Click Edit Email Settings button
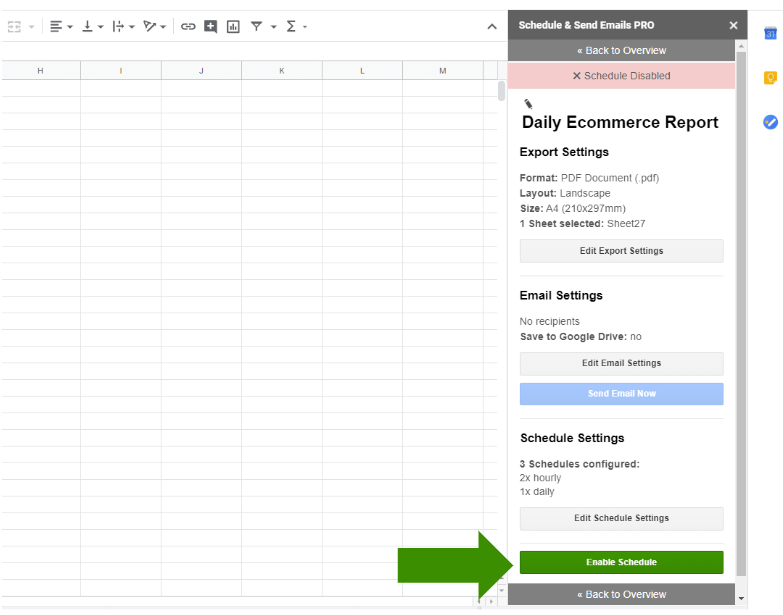Image resolution: width=783 pixels, height=615 pixels. [x=621, y=364]
